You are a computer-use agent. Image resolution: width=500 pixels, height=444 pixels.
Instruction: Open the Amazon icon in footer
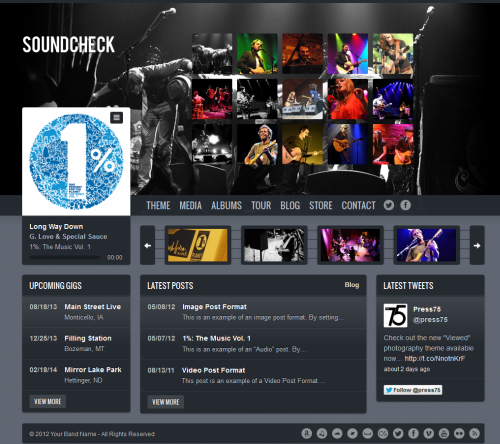point(307,433)
